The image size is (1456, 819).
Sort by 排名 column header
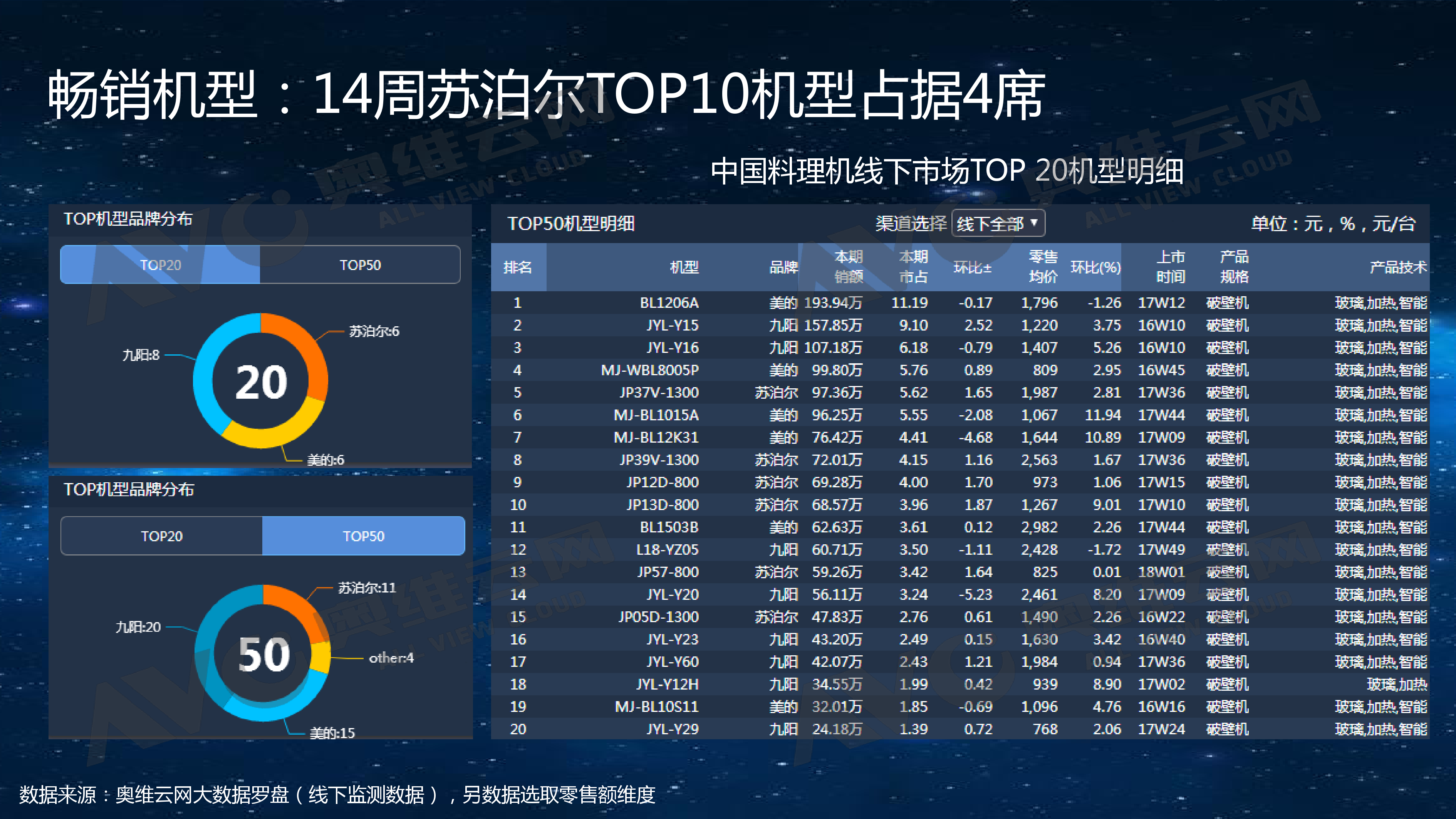[x=518, y=267]
